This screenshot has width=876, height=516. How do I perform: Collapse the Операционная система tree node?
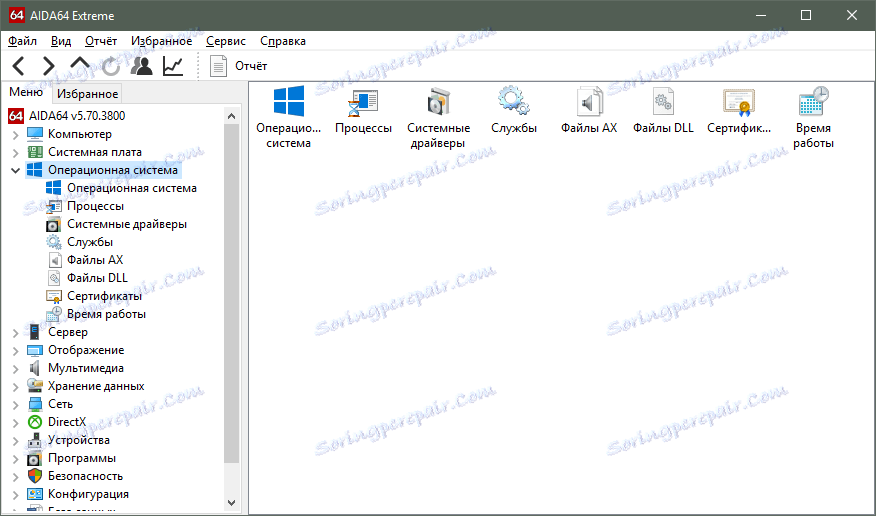tap(16, 170)
